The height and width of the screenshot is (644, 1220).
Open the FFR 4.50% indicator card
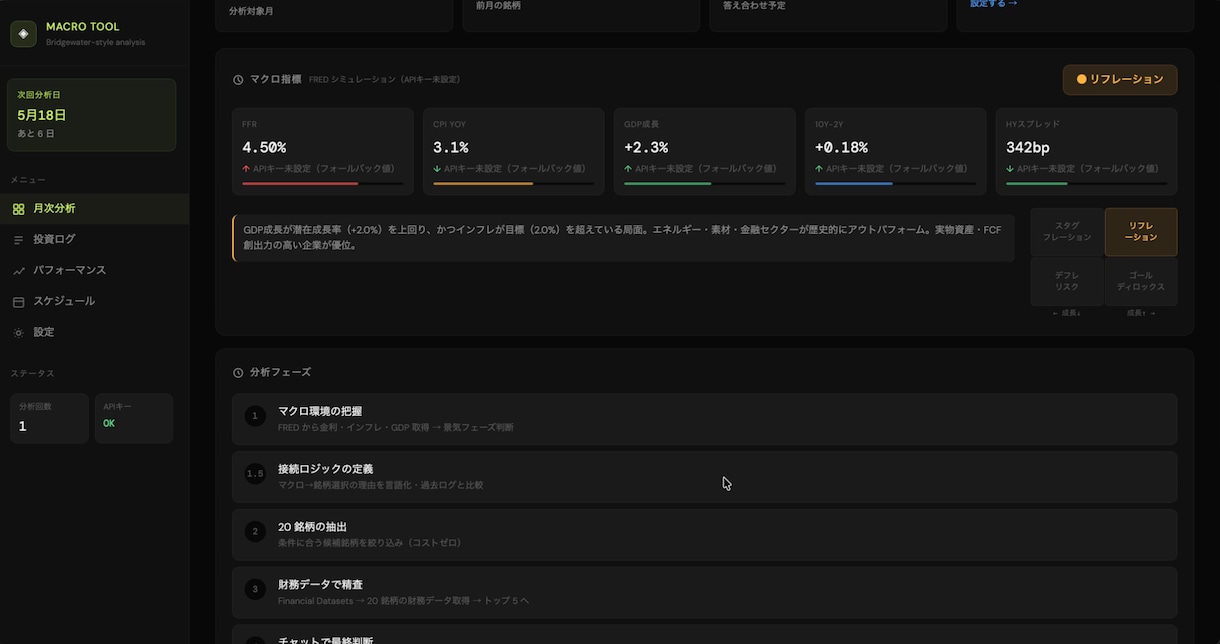(322, 152)
